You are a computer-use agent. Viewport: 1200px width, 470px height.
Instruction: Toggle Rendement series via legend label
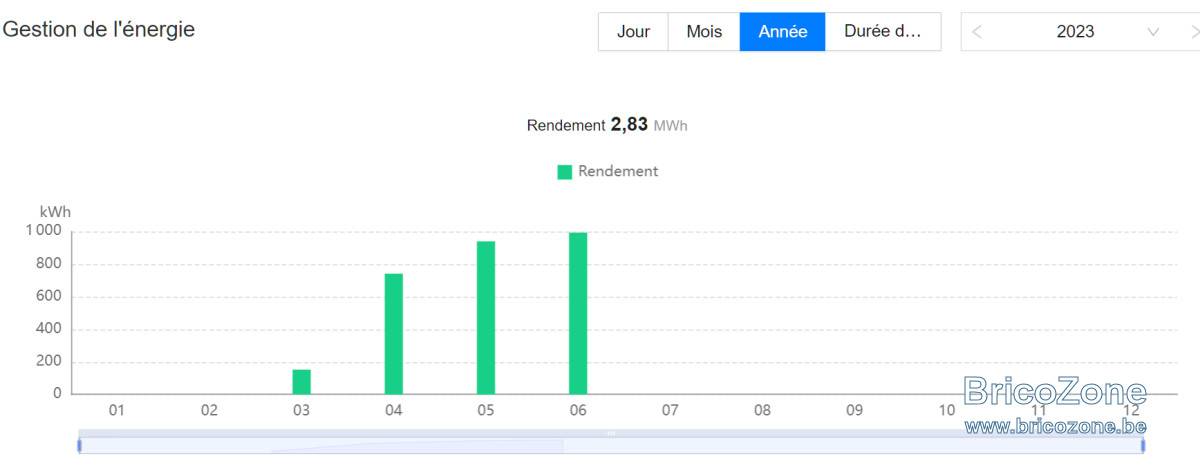coord(618,171)
